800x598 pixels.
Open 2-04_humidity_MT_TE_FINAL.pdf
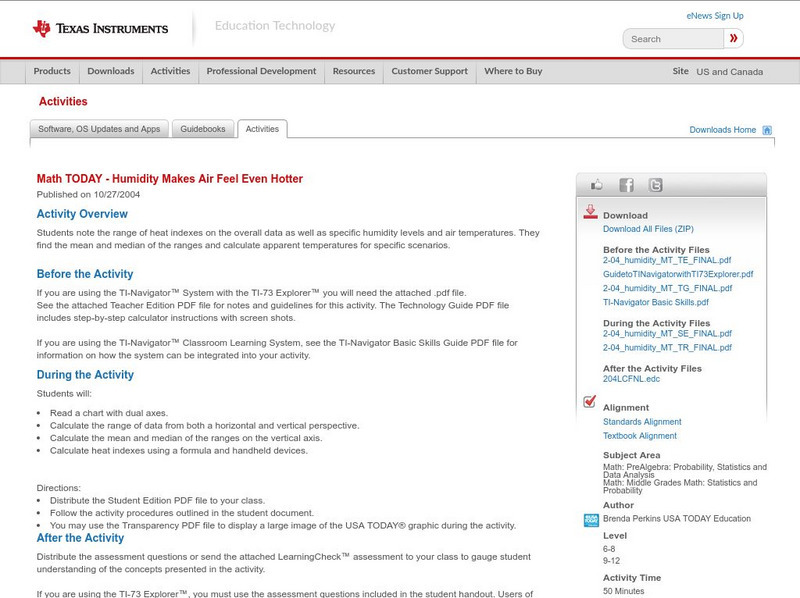667,260
